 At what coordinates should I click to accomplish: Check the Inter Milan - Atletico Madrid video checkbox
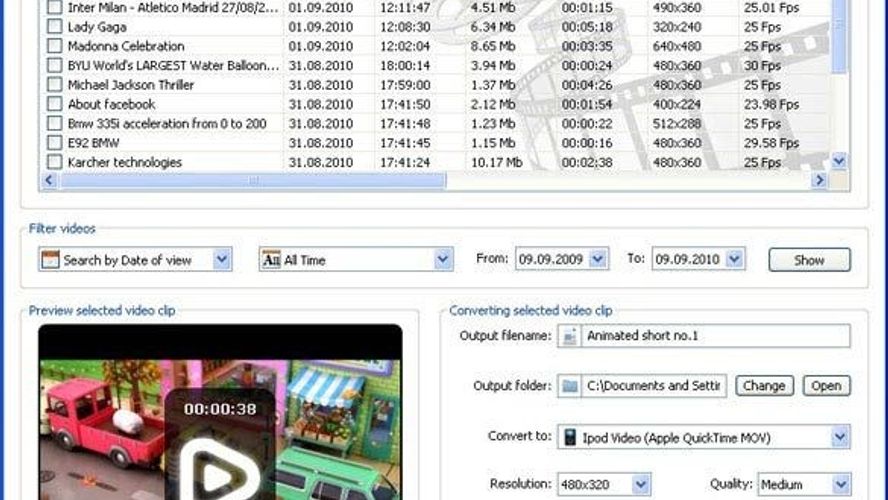54,7
